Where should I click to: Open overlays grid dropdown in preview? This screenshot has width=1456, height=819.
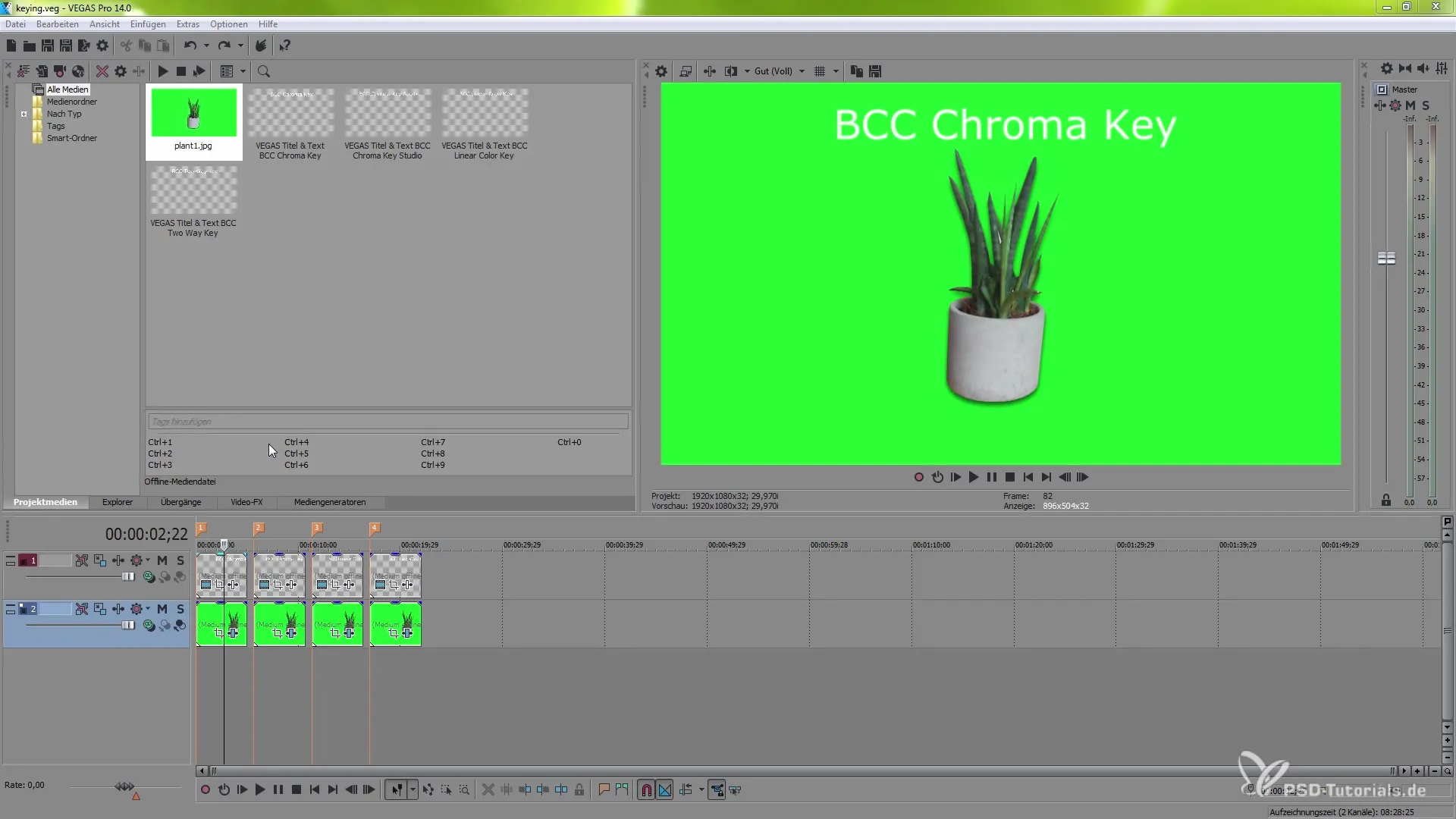[836, 71]
